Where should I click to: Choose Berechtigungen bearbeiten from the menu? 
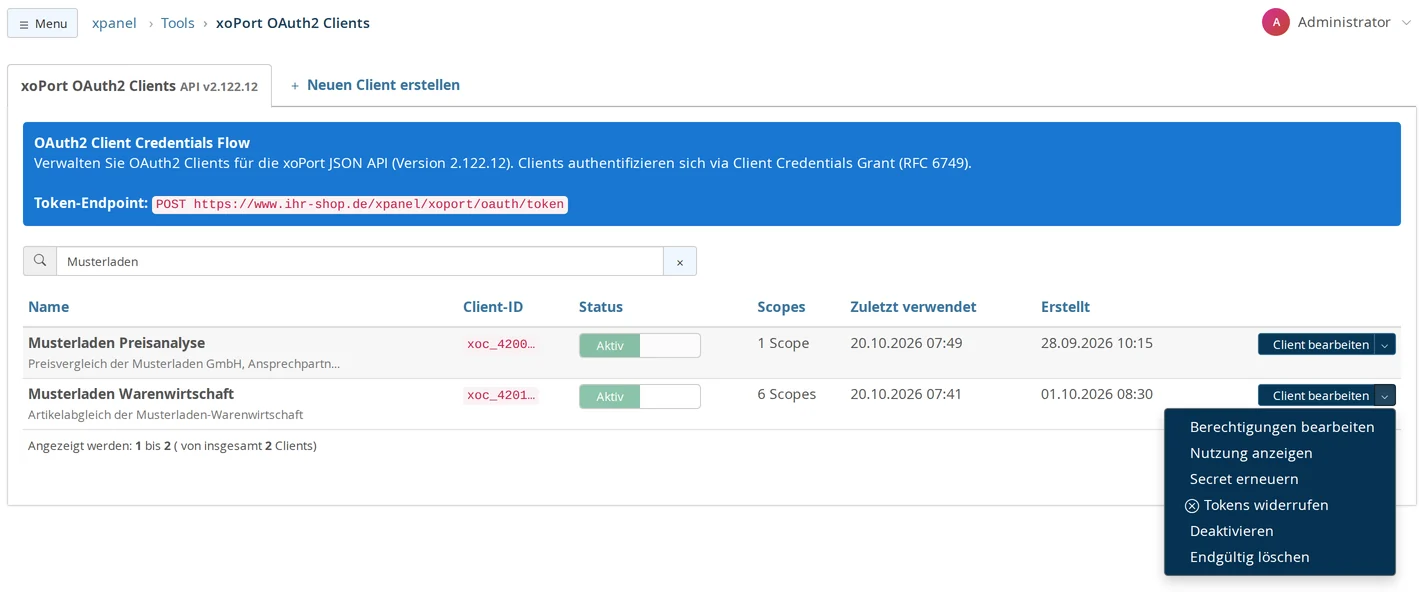pos(1280,427)
